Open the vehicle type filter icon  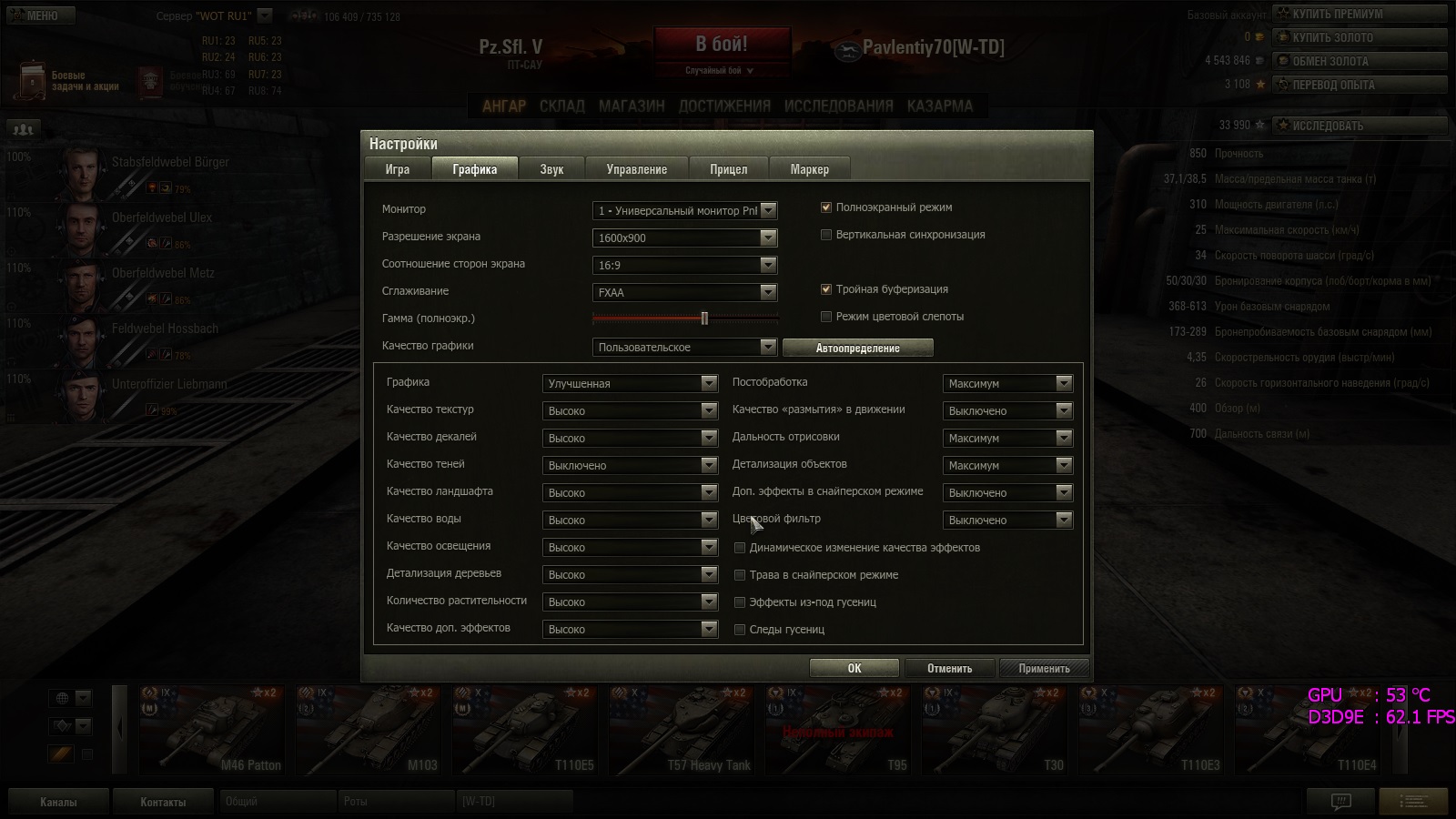pos(62,726)
